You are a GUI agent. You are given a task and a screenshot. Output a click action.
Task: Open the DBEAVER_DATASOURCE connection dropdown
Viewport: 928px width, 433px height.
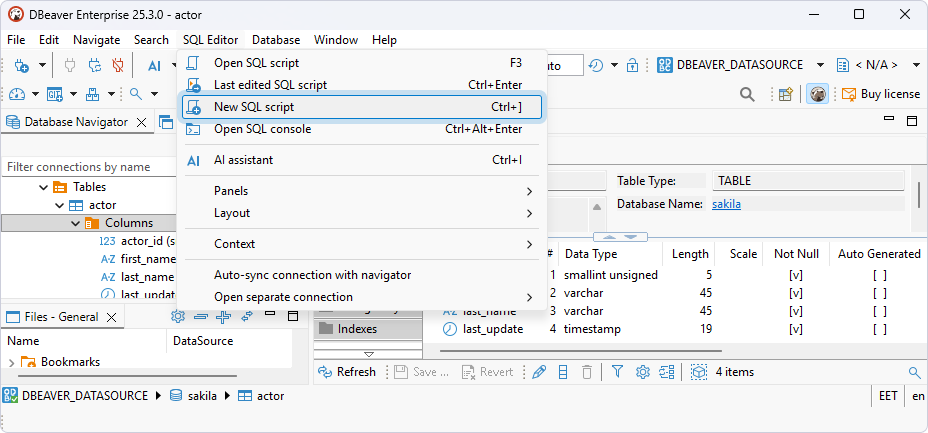(820, 65)
